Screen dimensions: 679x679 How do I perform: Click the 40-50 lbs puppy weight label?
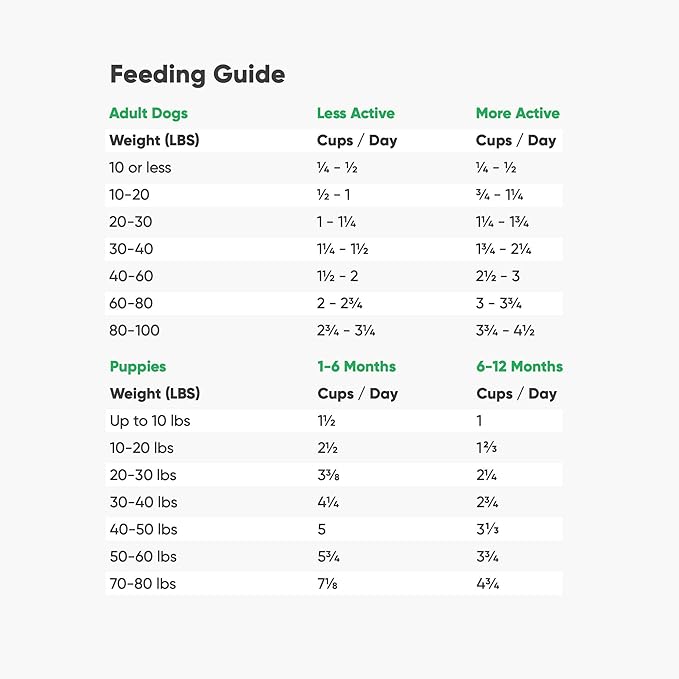(x=143, y=529)
